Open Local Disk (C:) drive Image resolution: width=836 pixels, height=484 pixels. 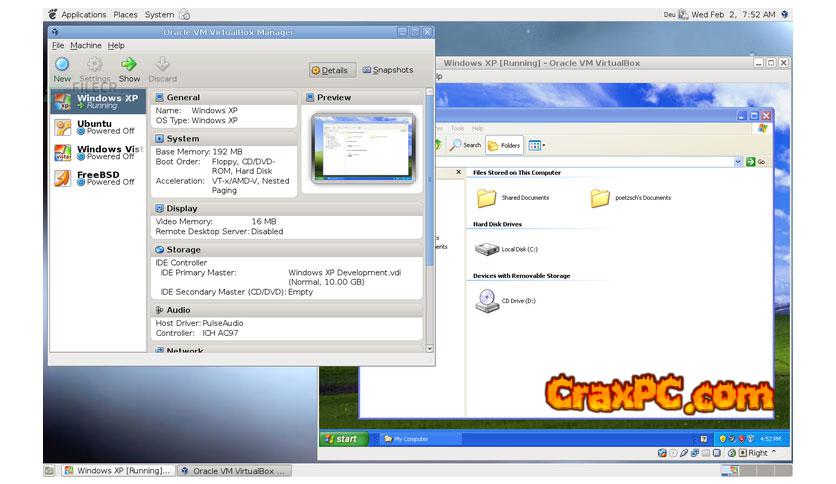(x=487, y=248)
